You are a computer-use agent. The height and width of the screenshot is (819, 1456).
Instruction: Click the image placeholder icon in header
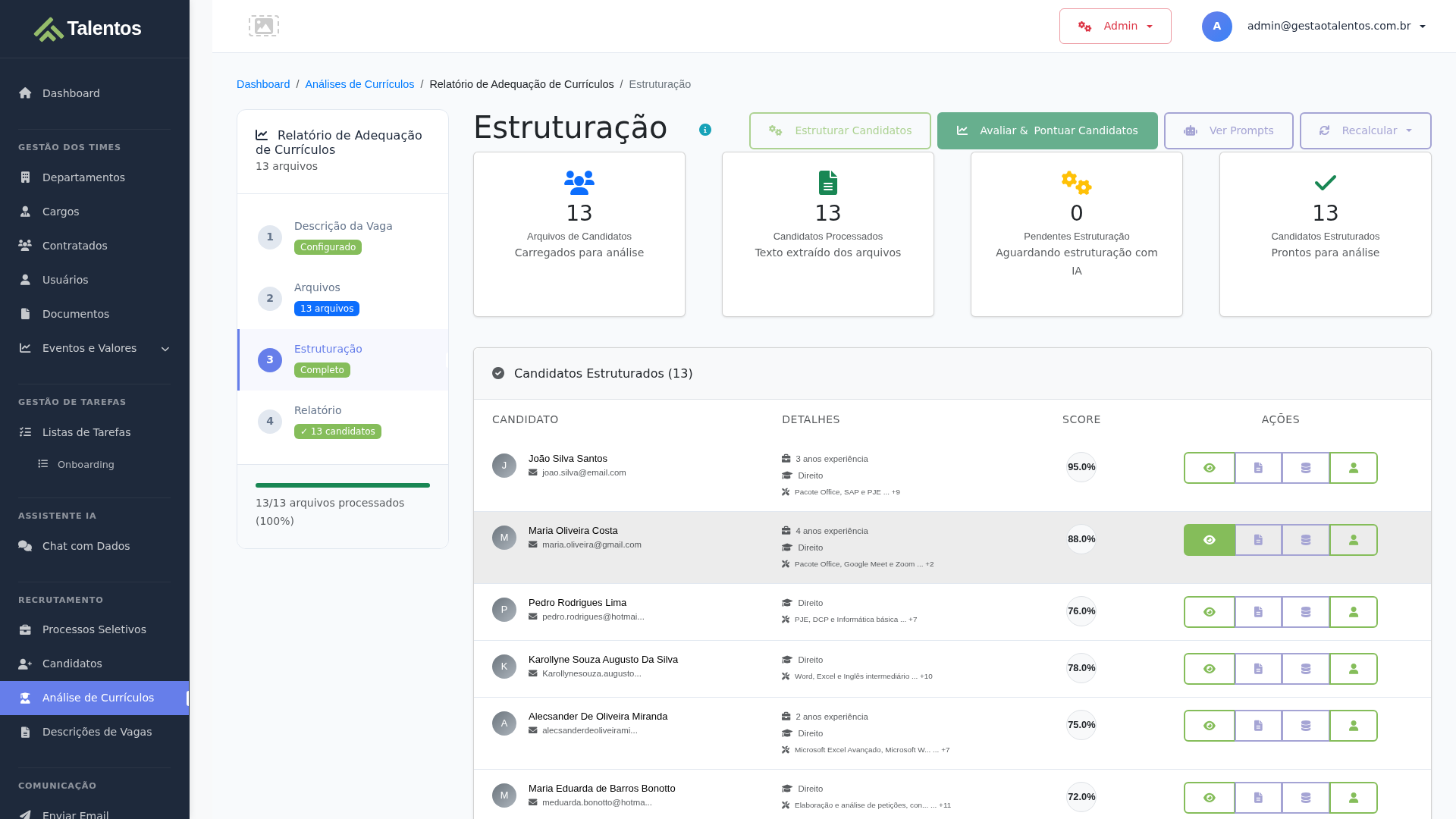[263, 26]
